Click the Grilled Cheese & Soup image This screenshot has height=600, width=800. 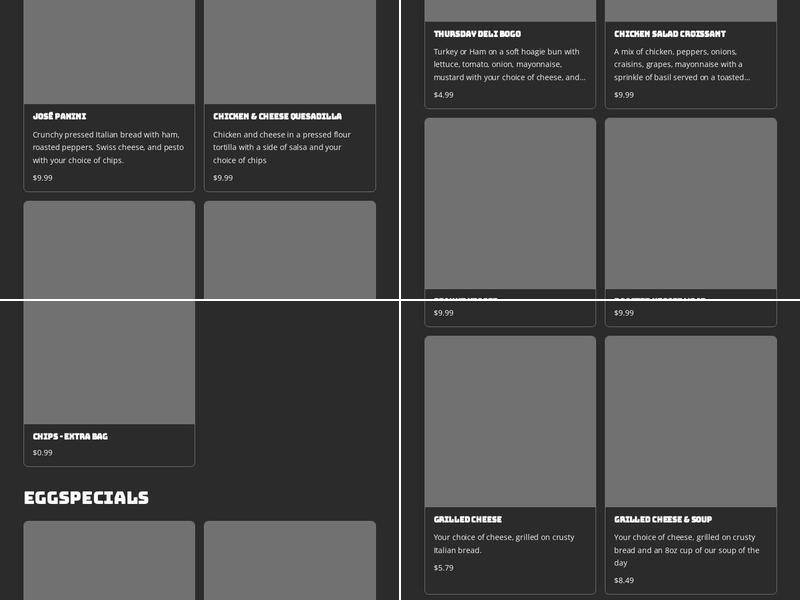coord(690,421)
